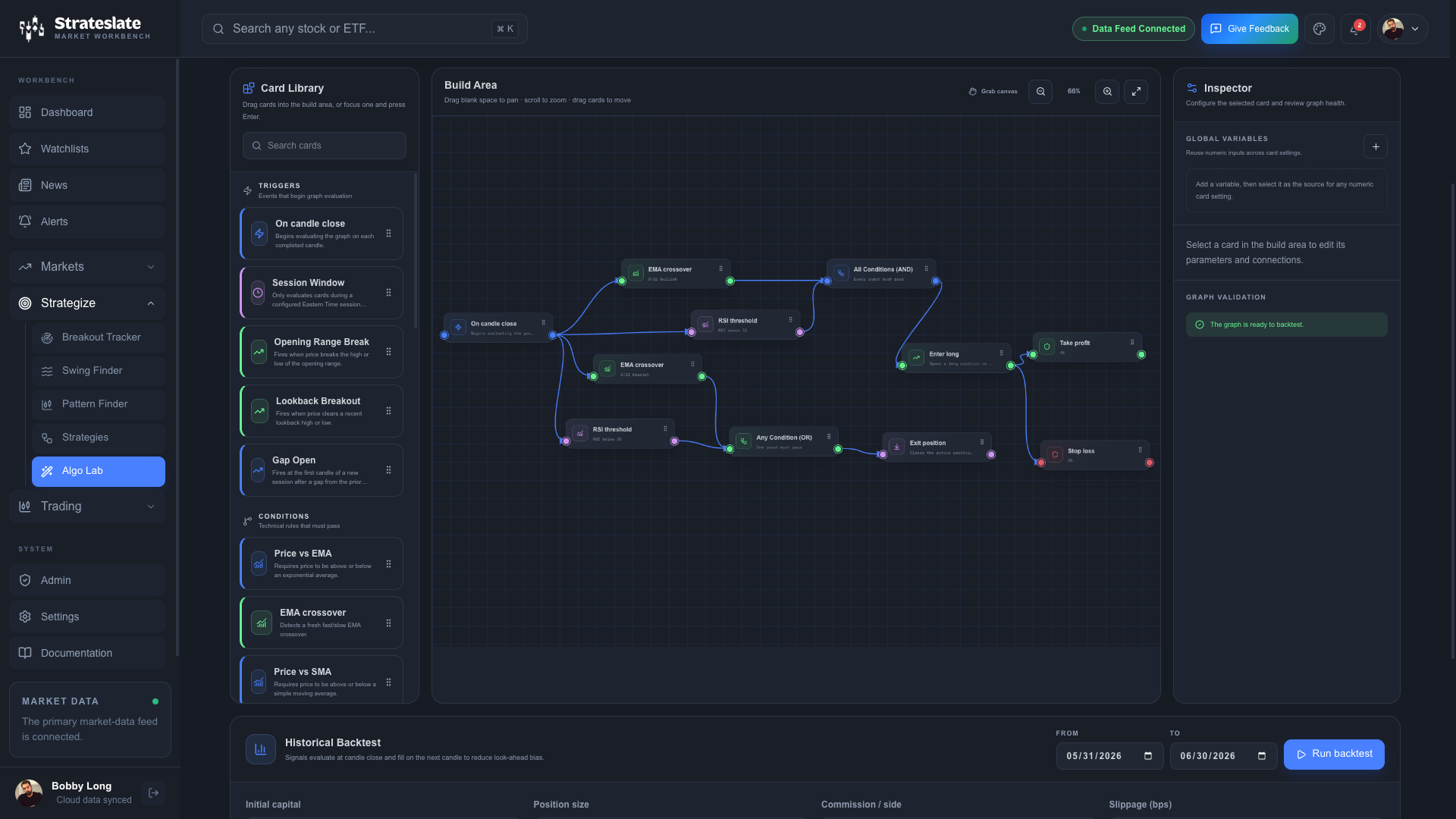The image size is (1456, 819).
Task: Click the red output port of Stop loss
Action: point(1150,463)
